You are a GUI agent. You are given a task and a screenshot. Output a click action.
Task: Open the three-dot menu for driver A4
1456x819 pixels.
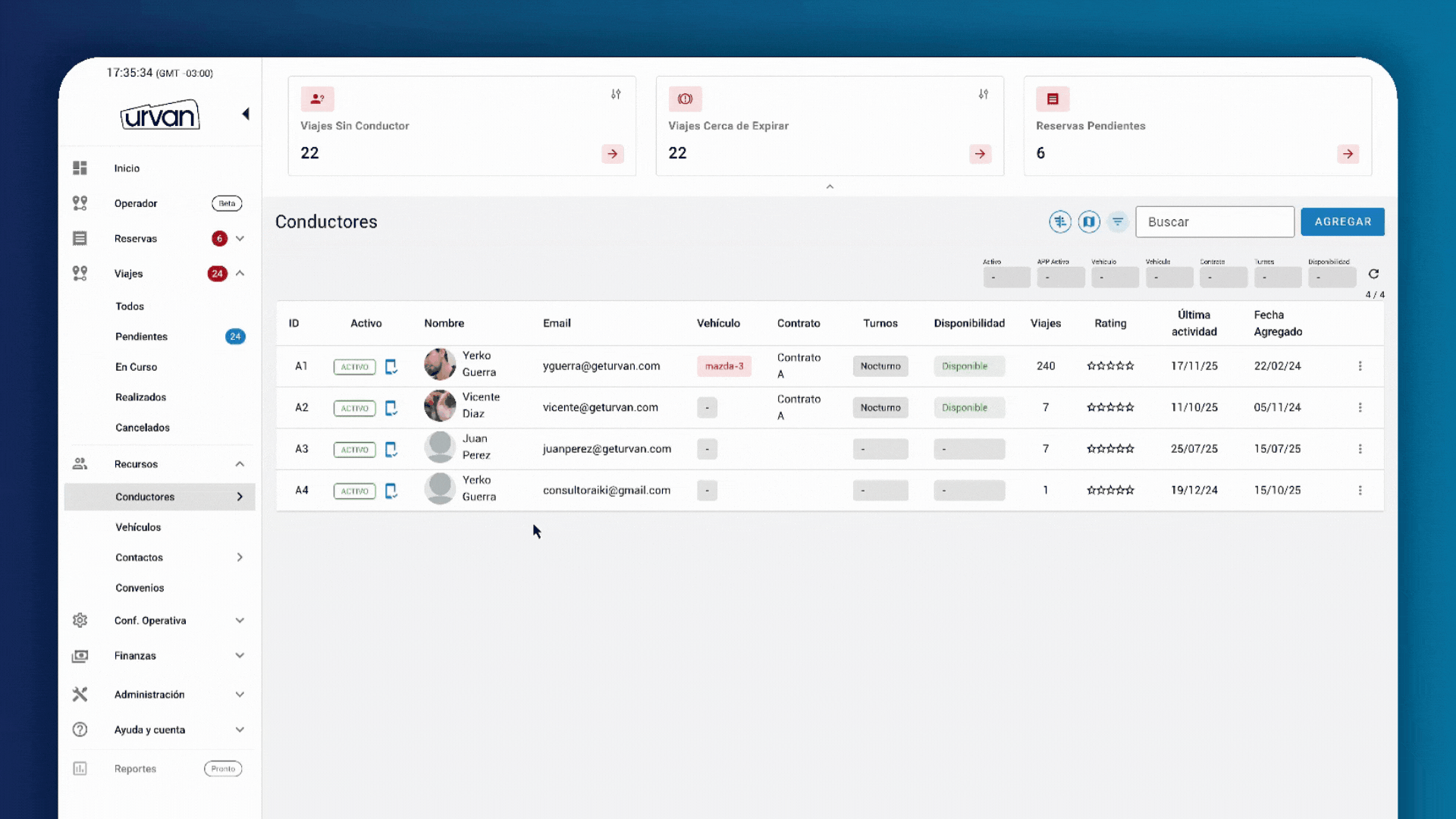[x=1360, y=491]
